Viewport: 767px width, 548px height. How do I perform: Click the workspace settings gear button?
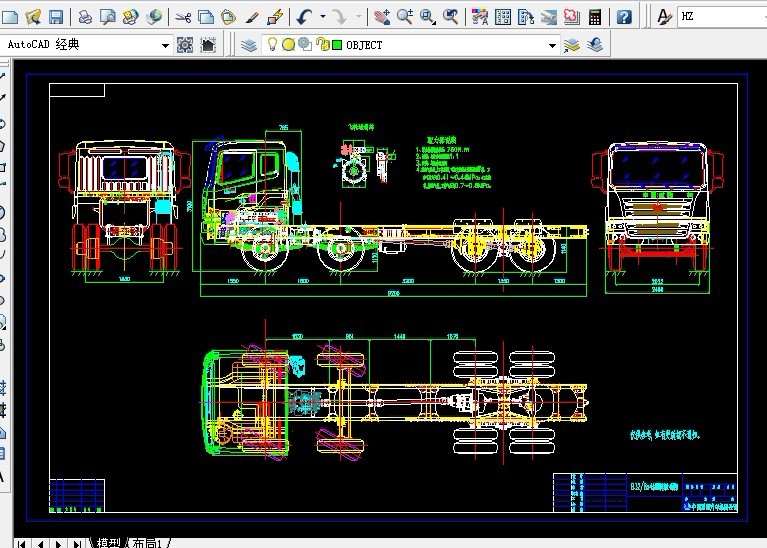coord(185,45)
